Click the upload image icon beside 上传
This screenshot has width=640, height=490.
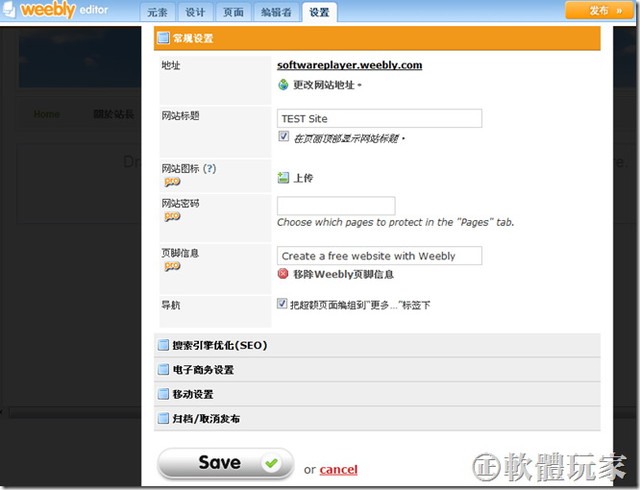click(283, 178)
